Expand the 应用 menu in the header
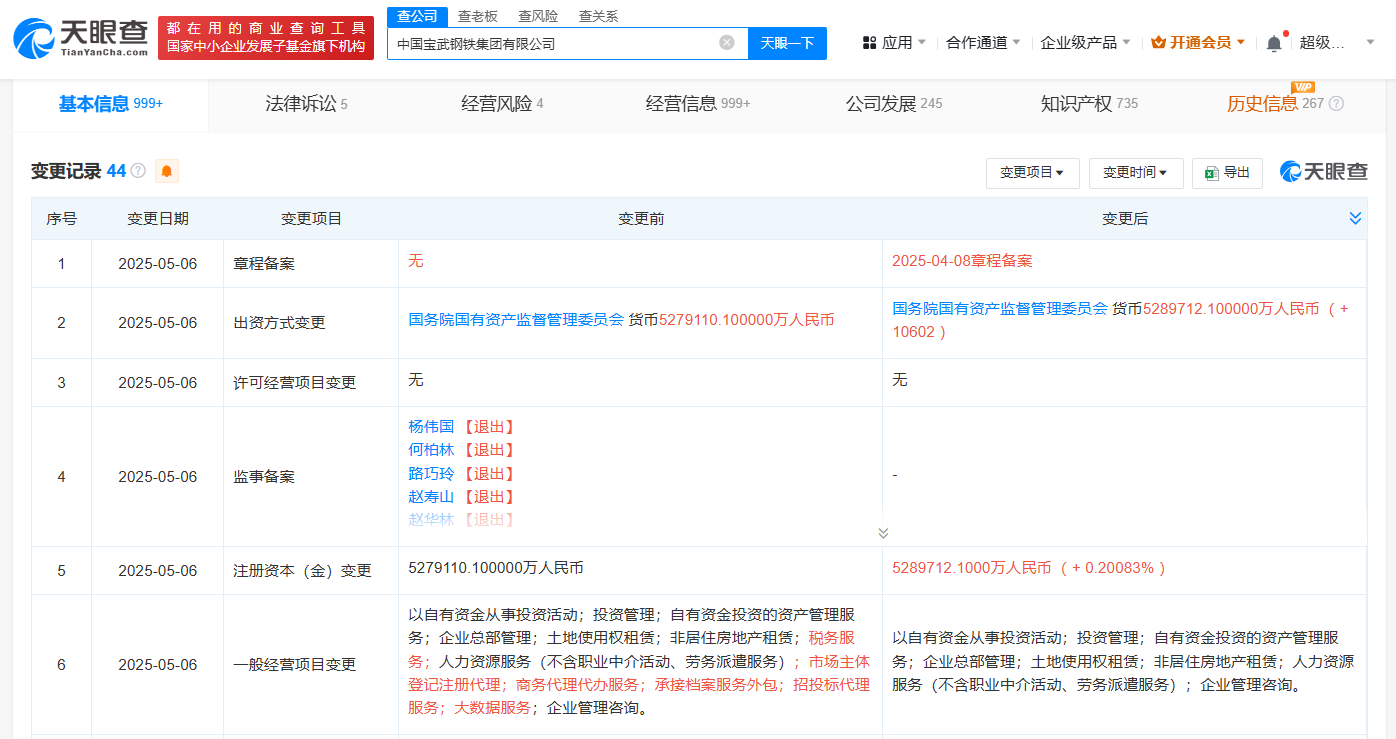Viewport: 1396px width, 739px height. point(894,43)
